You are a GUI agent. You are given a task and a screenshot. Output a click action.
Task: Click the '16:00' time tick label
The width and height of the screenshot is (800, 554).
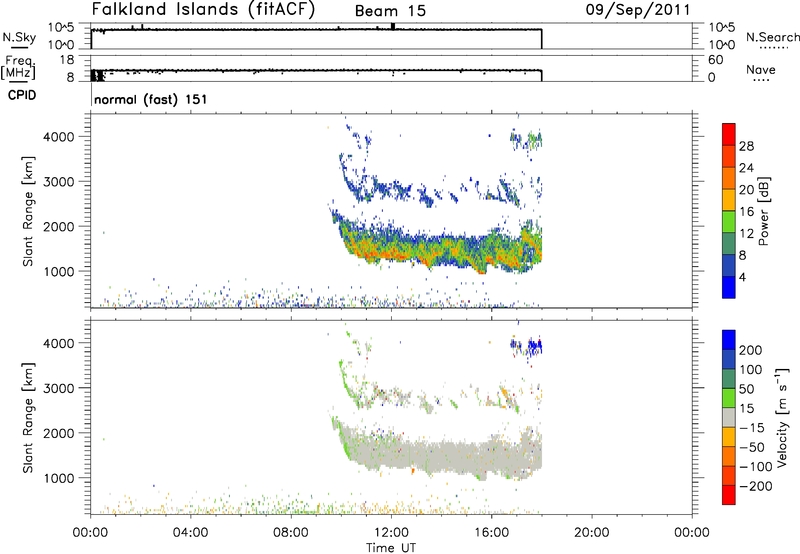point(491,533)
